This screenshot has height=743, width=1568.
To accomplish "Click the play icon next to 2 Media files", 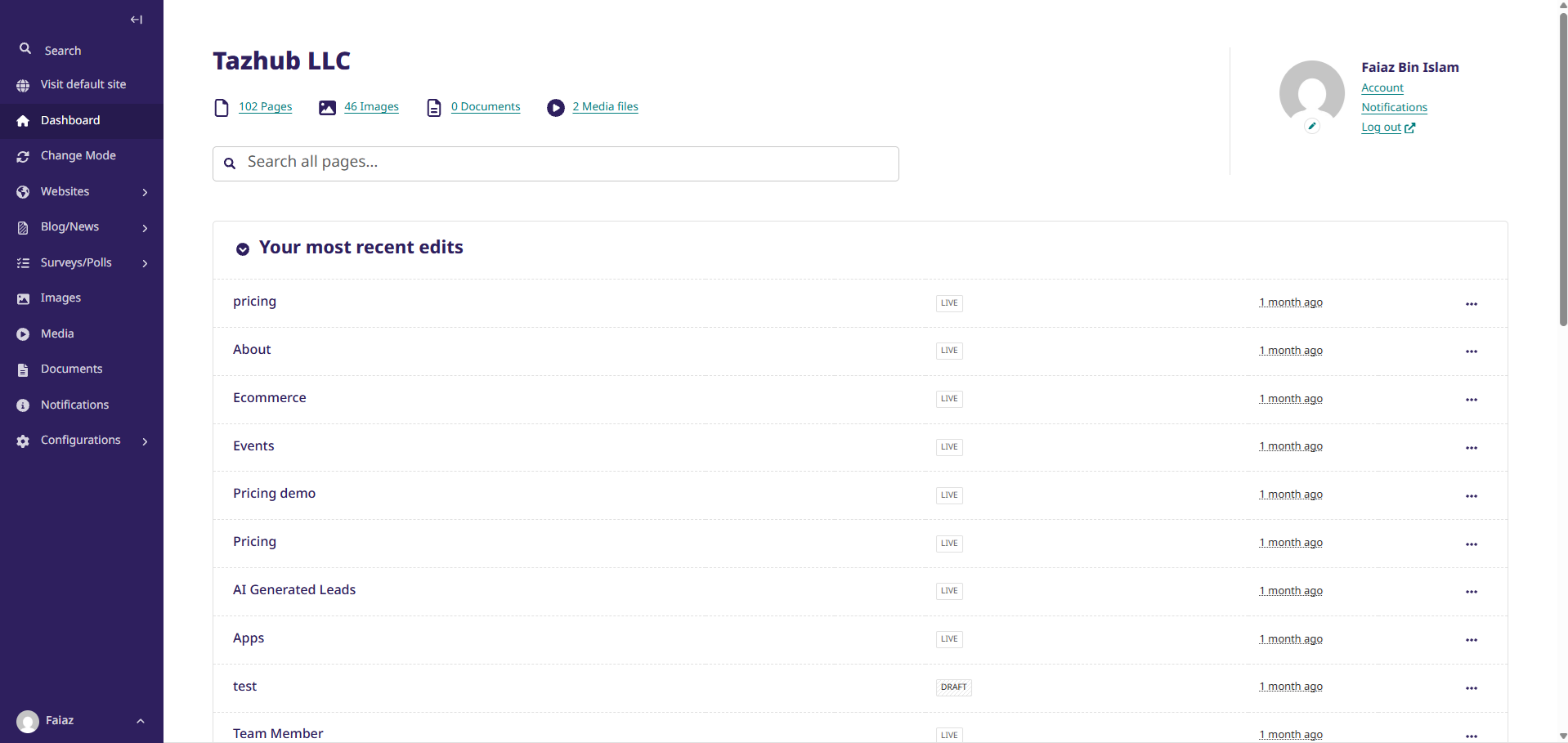I will point(556,108).
